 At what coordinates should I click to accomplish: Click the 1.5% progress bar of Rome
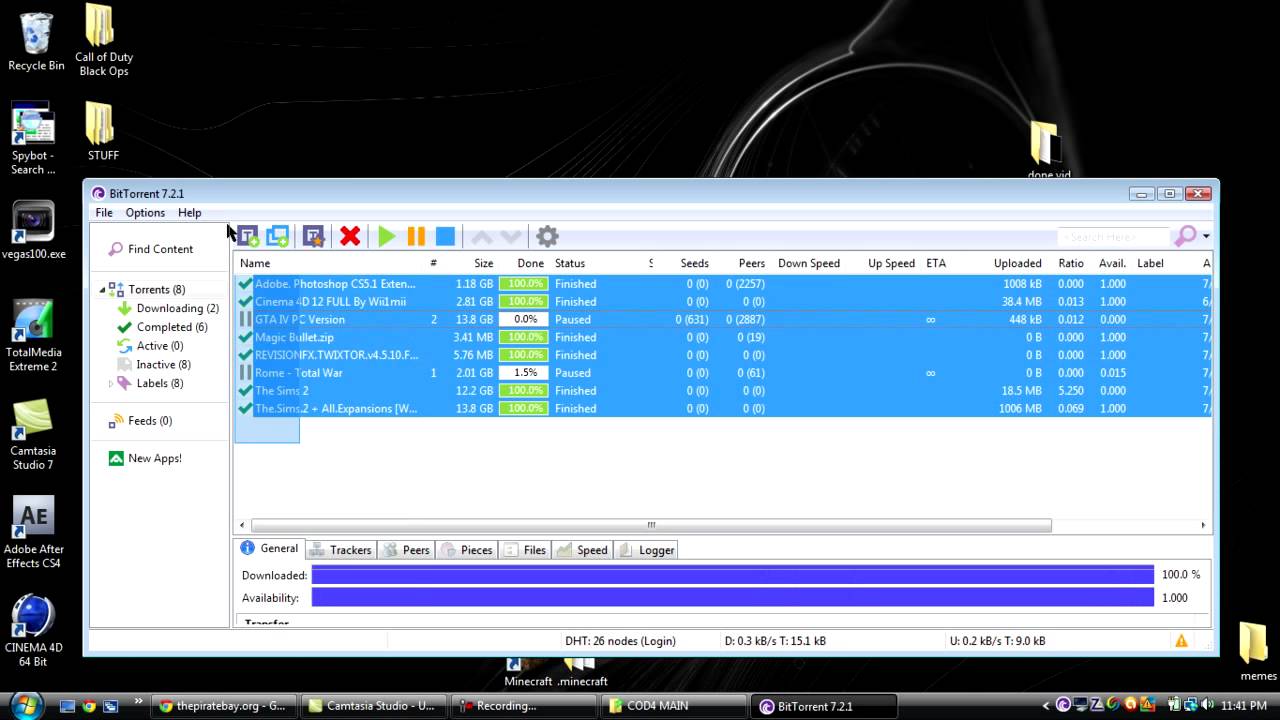tap(523, 373)
